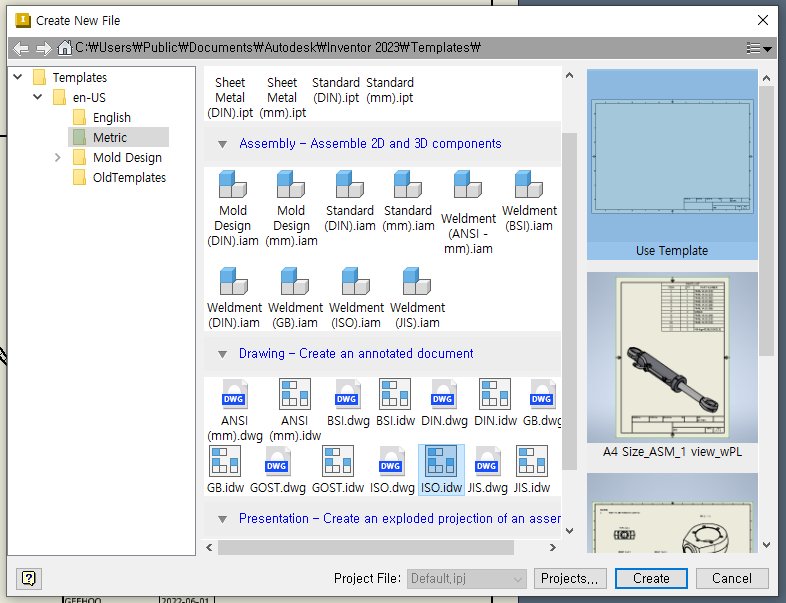Pick JIS.idw drawing template

(531, 470)
